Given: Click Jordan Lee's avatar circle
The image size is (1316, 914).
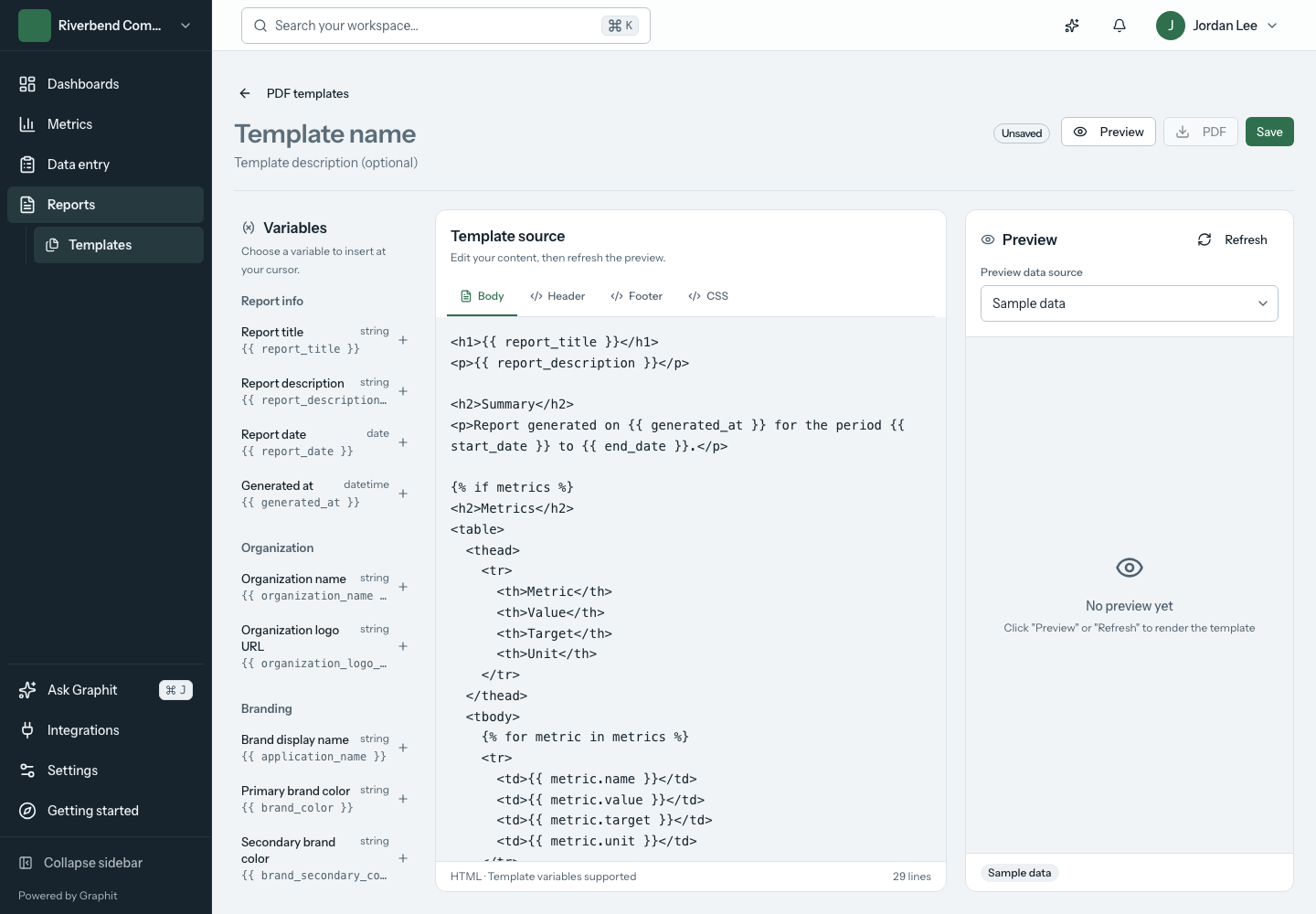Looking at the screenshot, I should coord(1171,26).
